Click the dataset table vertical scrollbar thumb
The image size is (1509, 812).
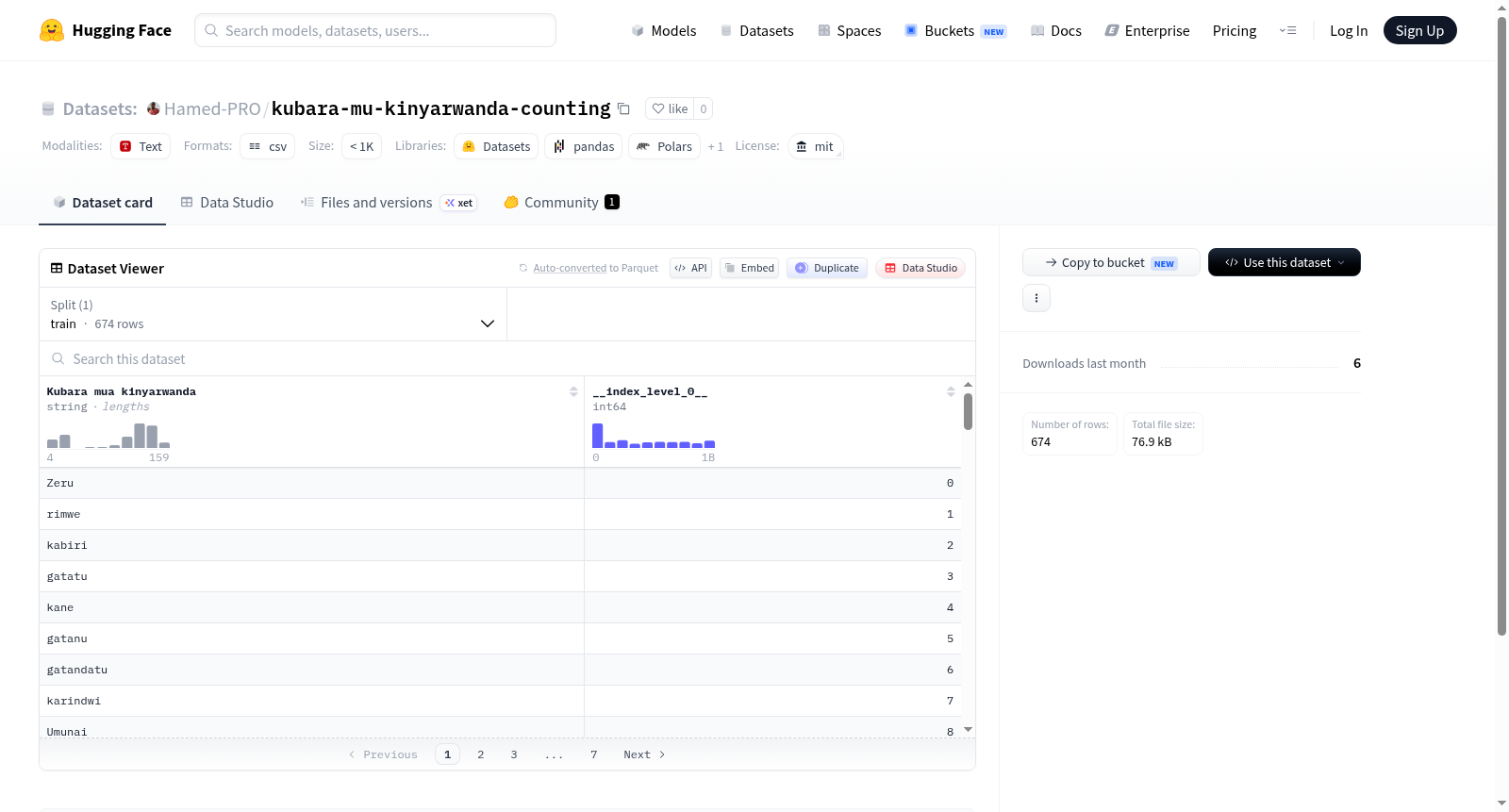tap(968, 411)
